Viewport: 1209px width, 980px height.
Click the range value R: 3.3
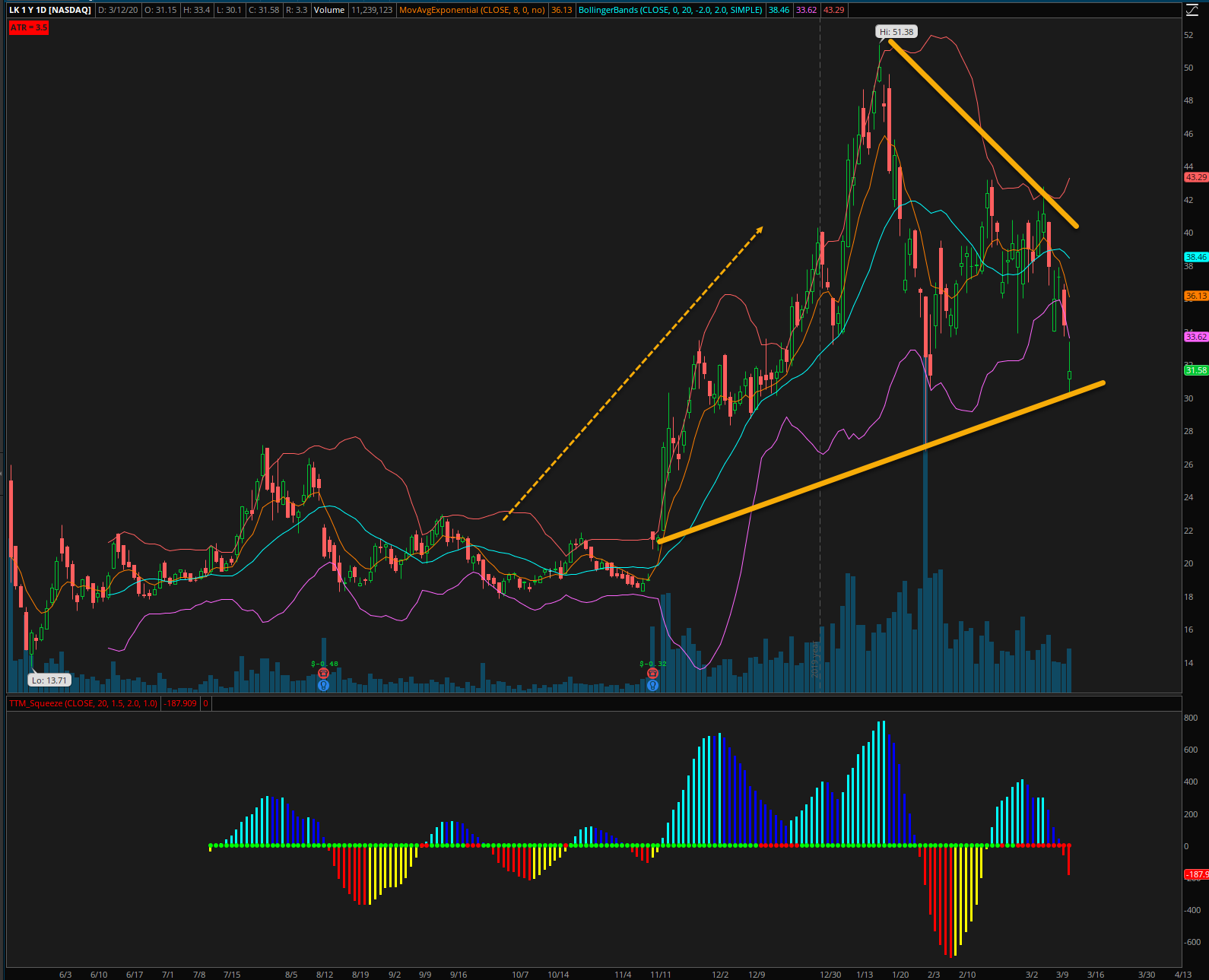297,10
